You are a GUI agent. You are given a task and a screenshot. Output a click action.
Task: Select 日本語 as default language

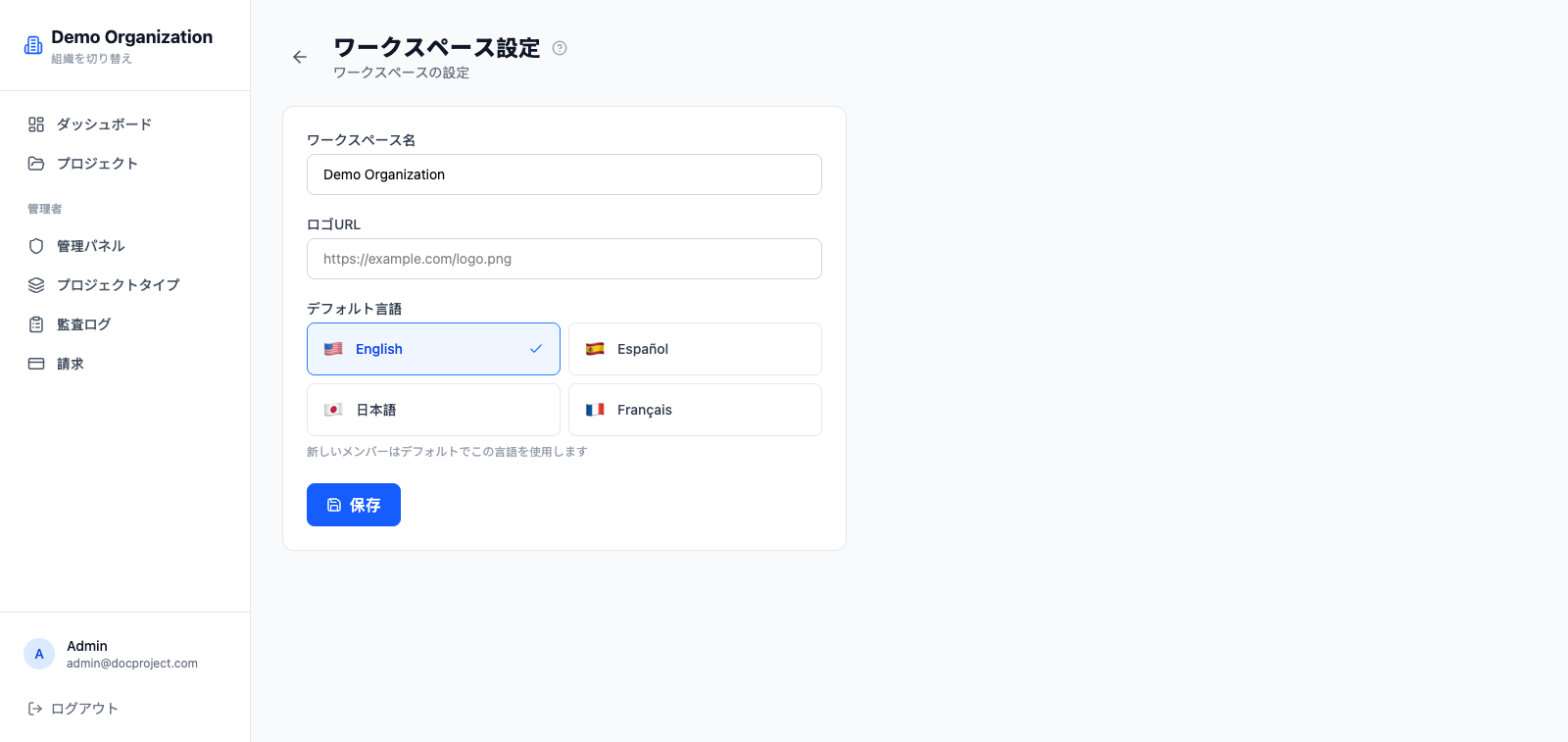[433, 410]
